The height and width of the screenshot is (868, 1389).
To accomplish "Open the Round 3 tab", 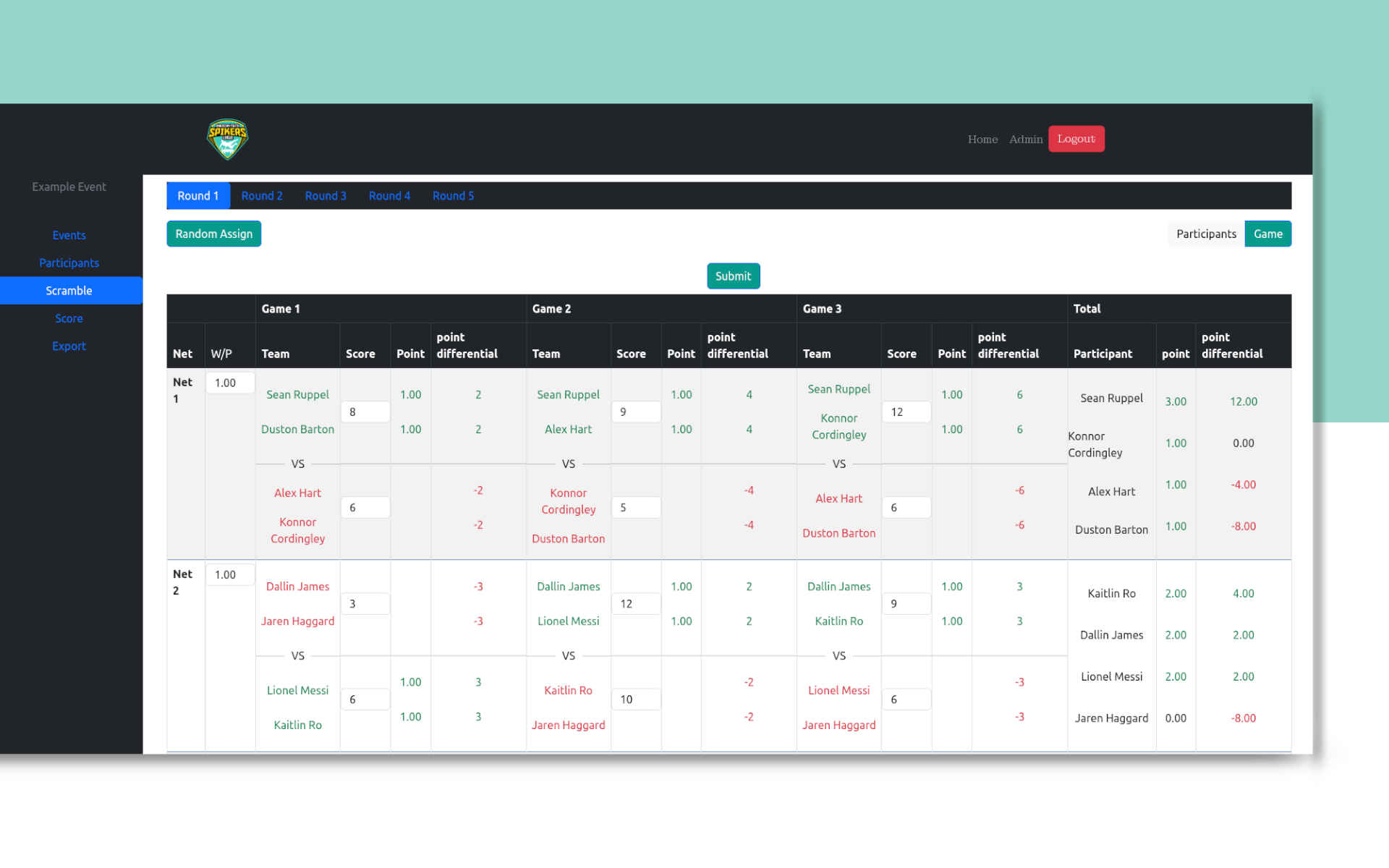I will tap(325, 196).
